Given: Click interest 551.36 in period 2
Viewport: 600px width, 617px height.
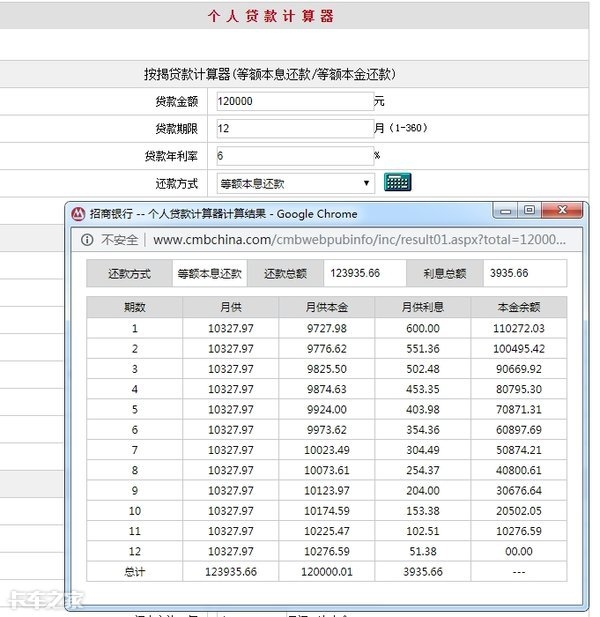Looking at the screenshot, I should pos(423,349).
